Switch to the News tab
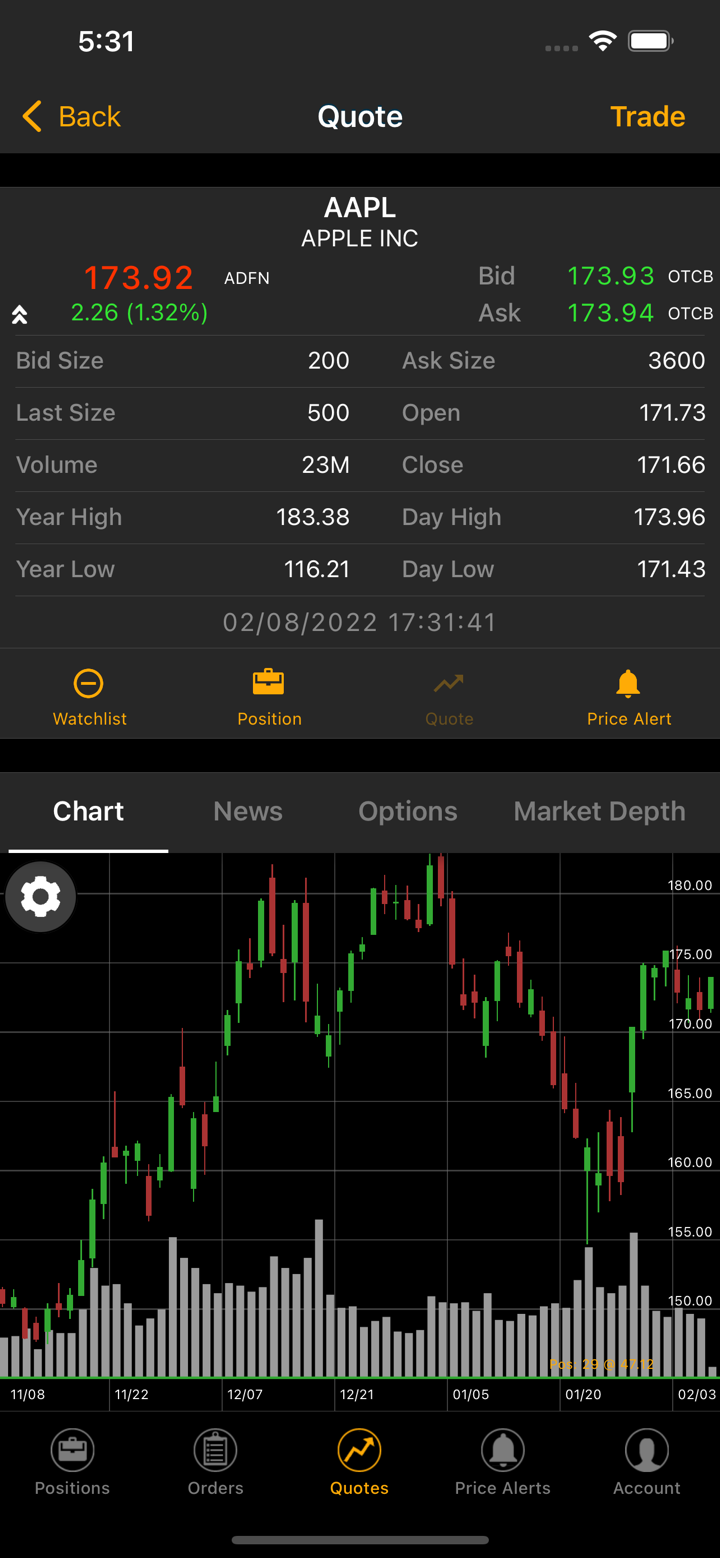 (x=248, y=811)
